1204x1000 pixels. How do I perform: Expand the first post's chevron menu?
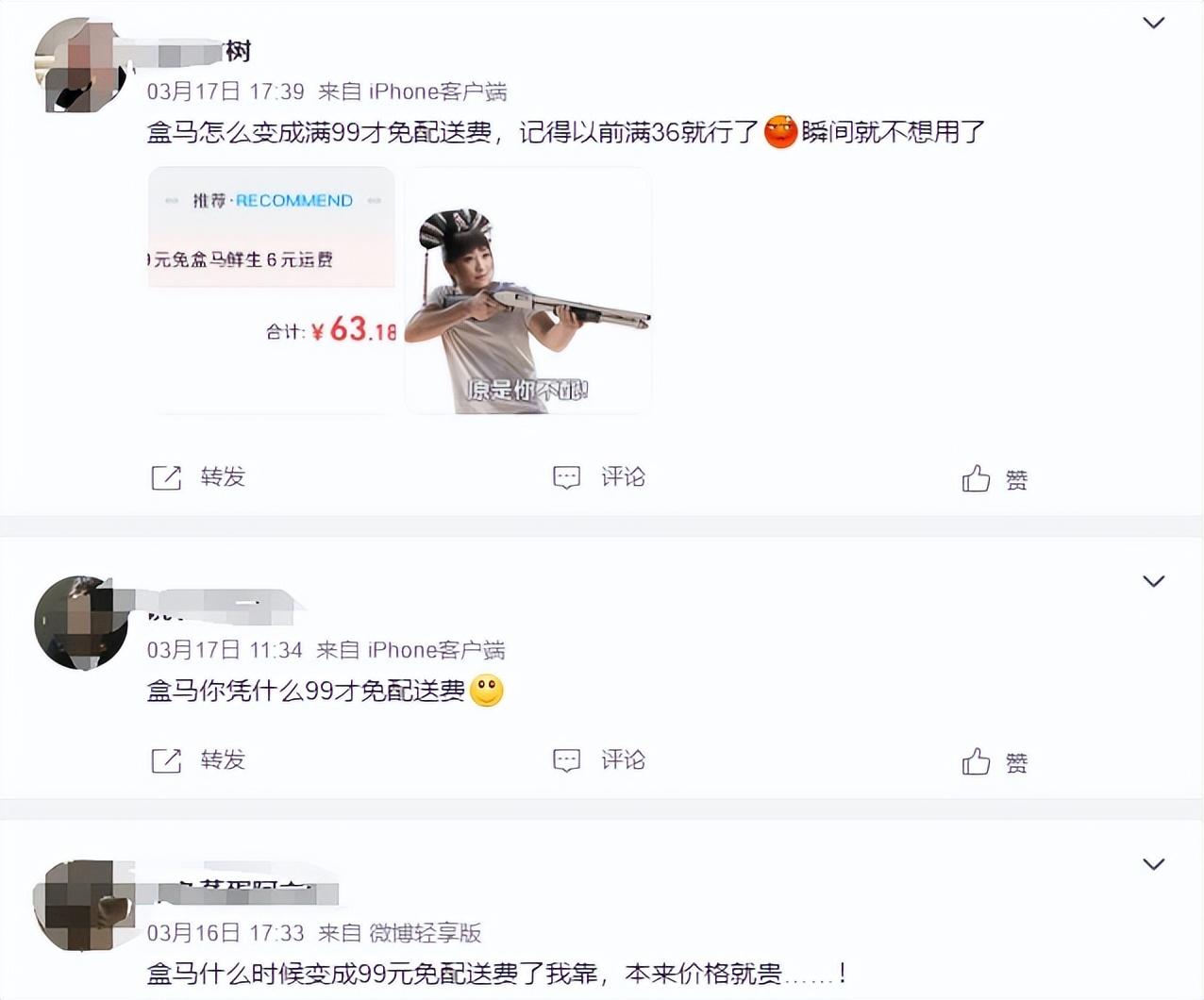pos(1153,23)
